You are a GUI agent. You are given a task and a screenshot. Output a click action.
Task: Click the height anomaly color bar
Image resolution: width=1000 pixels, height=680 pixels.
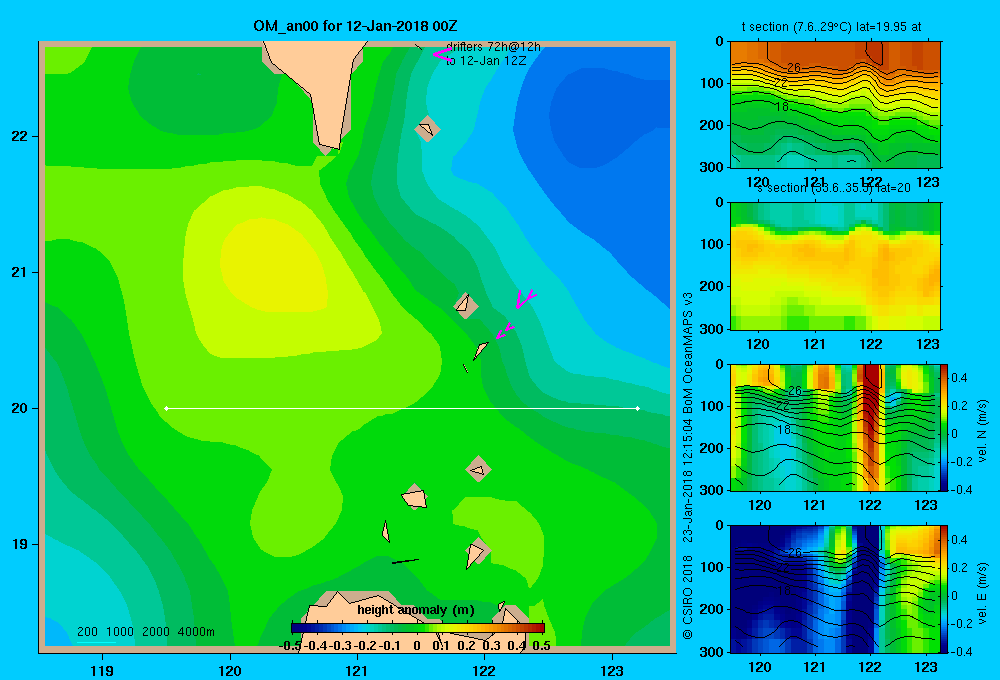[418, 628]
